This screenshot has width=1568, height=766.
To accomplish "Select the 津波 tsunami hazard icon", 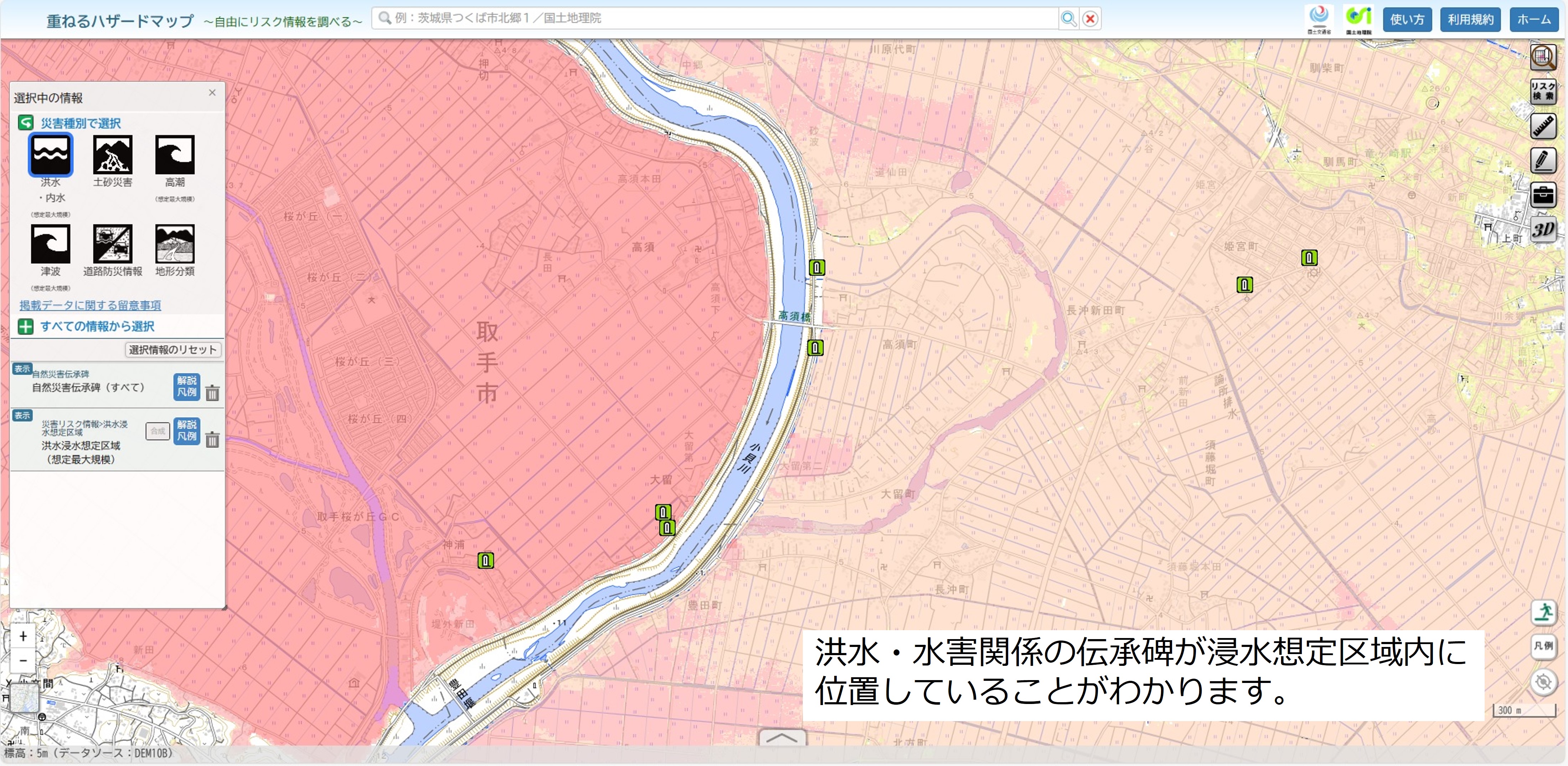I will point(51,243).
